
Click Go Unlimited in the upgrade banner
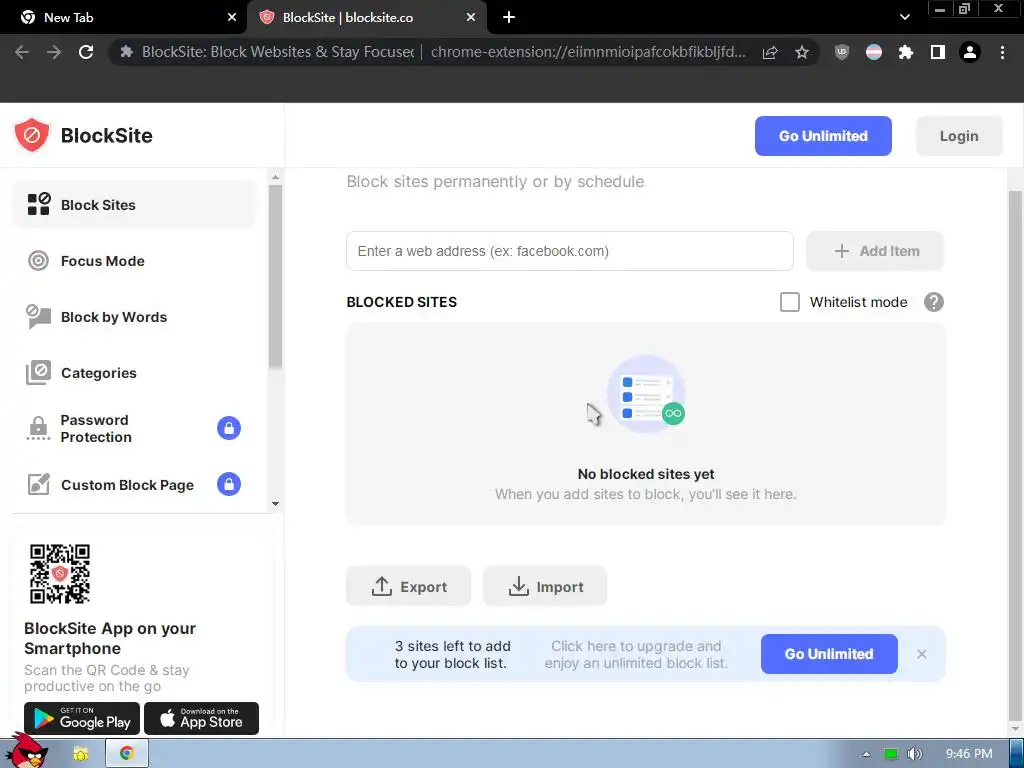(829, 654)
